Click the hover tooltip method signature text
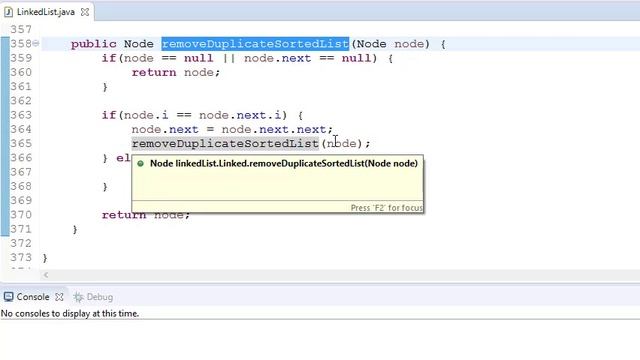The image size is (640, 360). pyautogui.click(x=284, y=164)
